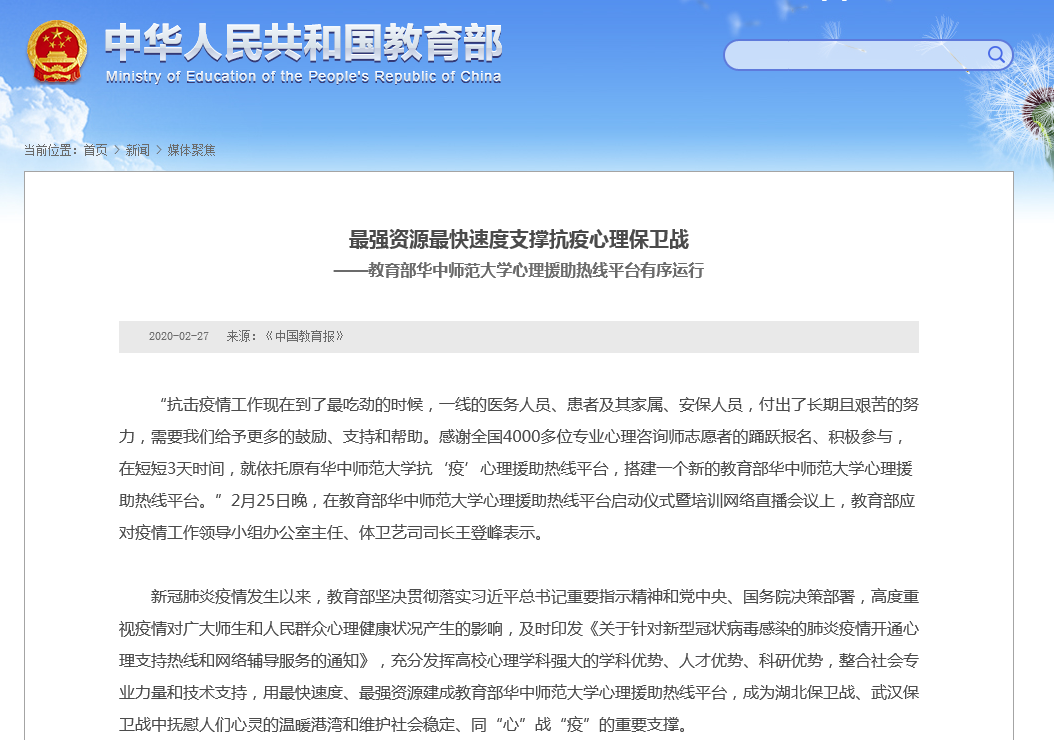This screenshot has height=740, width=1054.
Task: Click the 当前位置 label
Action: point(50,150)
